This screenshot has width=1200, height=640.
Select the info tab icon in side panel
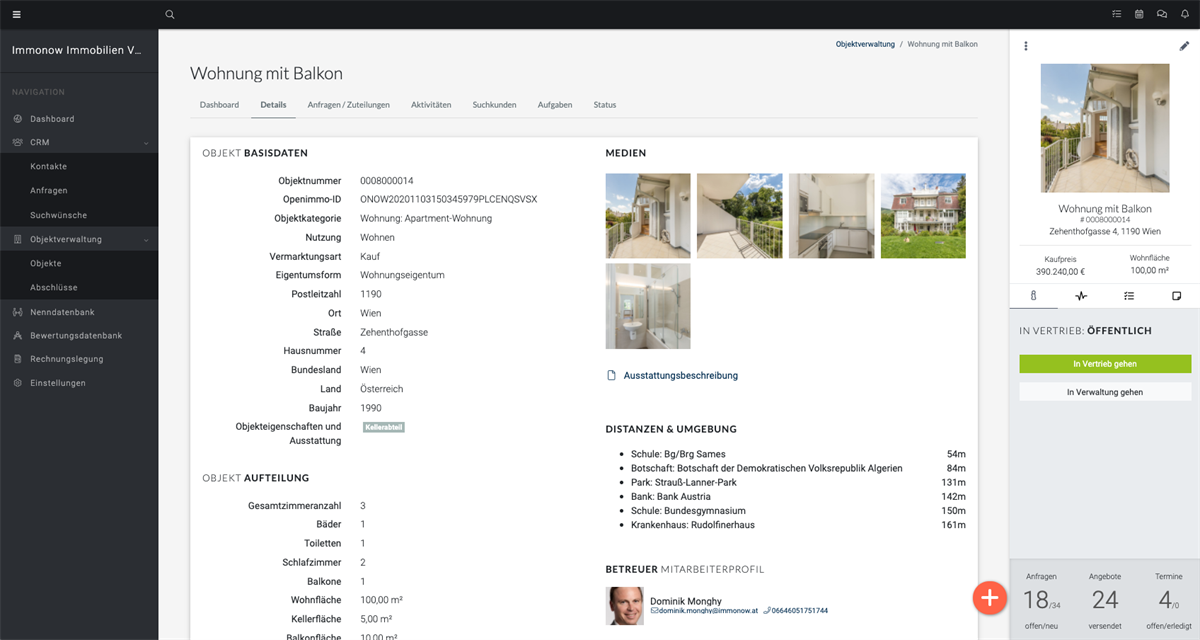coord(1033,296)
